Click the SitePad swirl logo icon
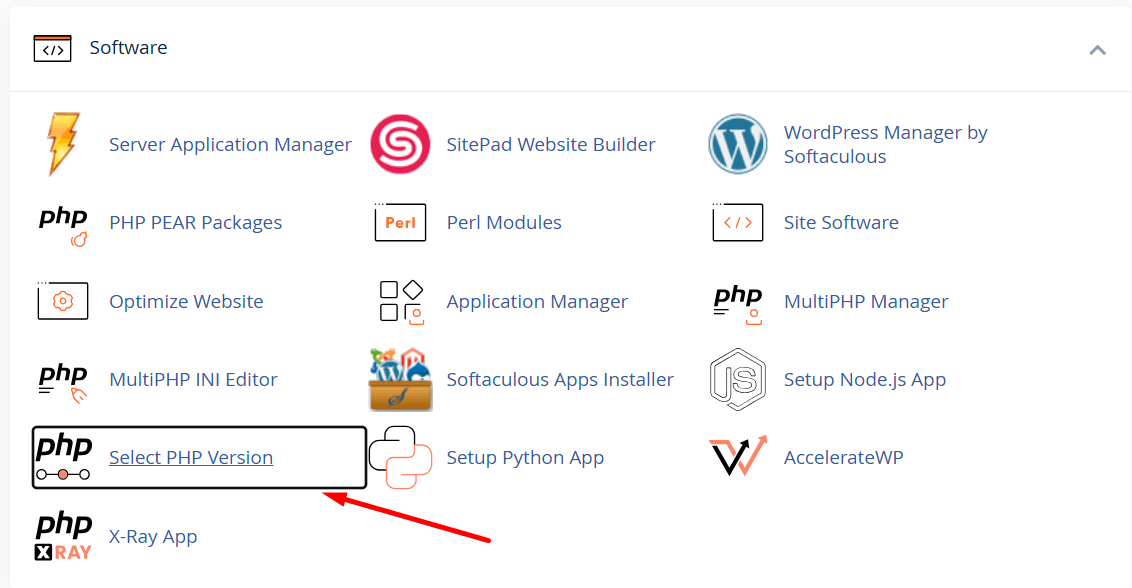1132x588 pixels. click(x=400, y=144)
